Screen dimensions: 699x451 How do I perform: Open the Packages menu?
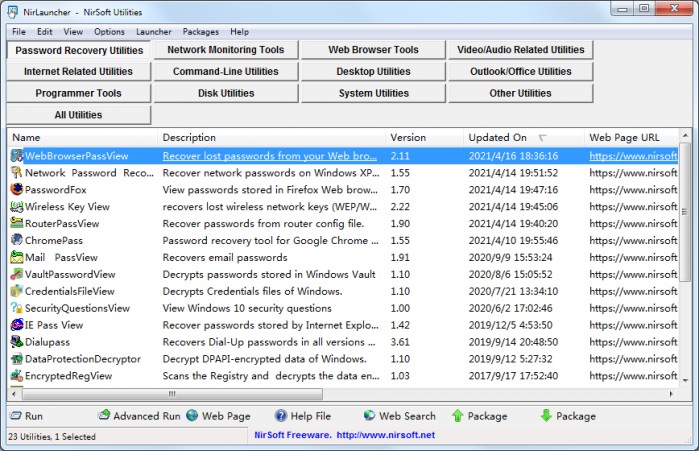(201, 32)
